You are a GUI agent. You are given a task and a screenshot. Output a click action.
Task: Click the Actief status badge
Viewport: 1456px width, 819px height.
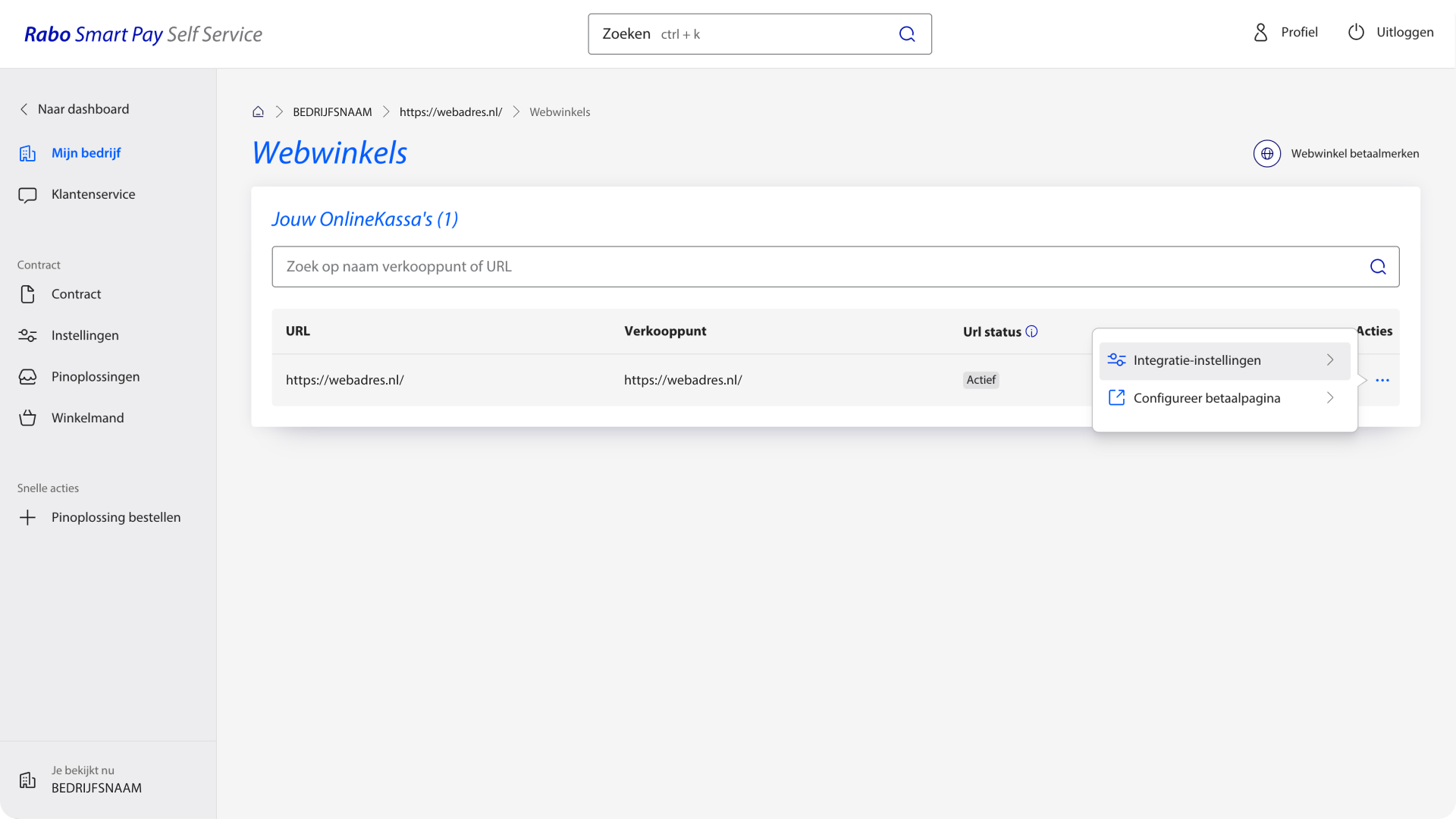pos(981,380)
